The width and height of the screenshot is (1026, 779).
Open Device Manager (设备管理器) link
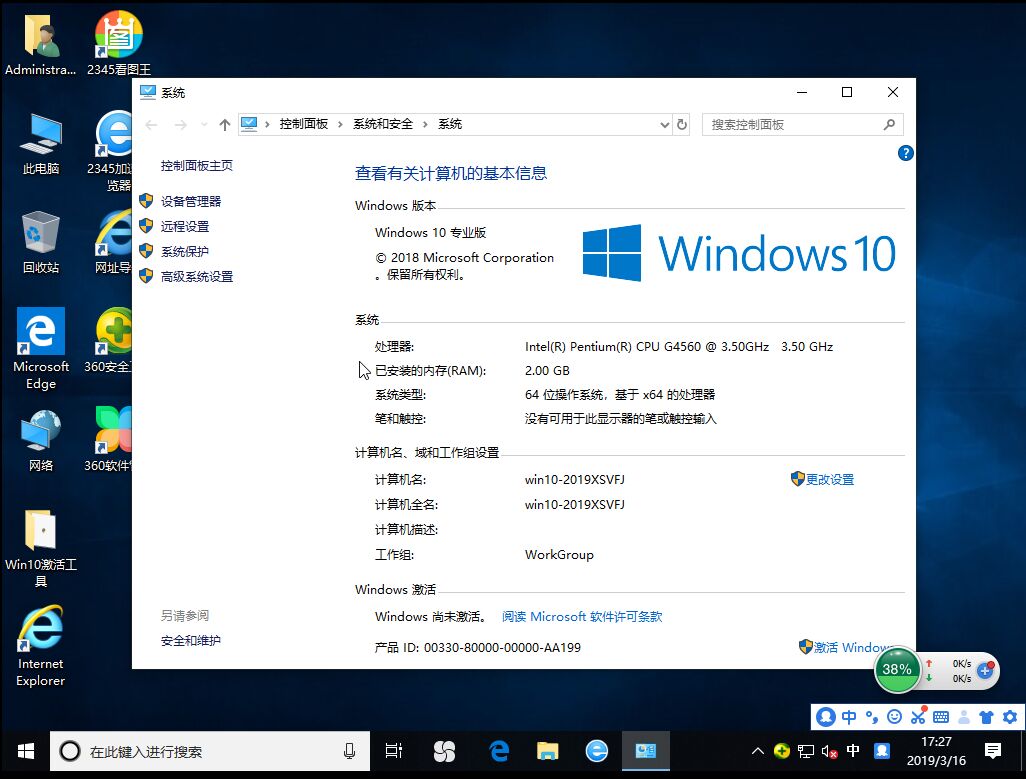click(x=191, y=201)
